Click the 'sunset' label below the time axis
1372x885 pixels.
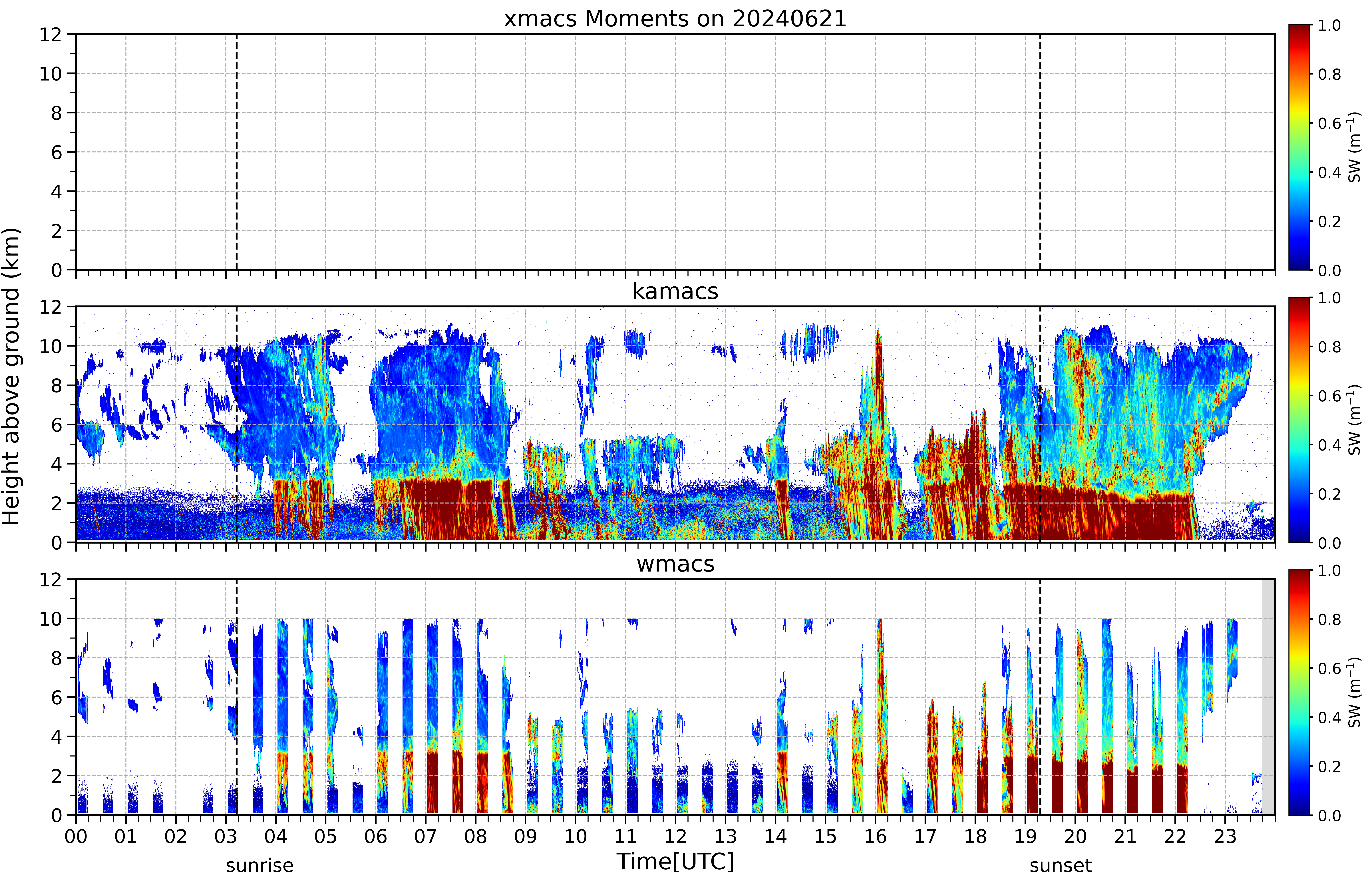point(1061,865)
